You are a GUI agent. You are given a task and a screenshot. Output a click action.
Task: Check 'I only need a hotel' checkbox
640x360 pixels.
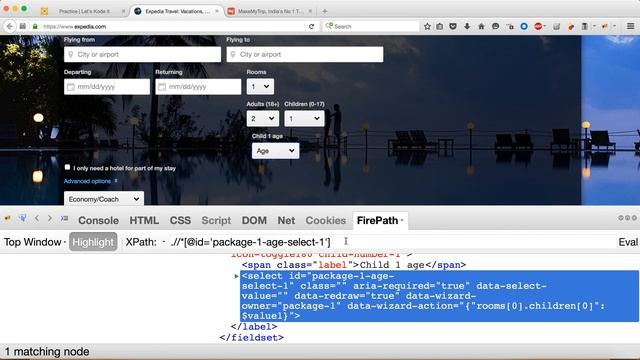pyautogui.click(x=67, y=167)
